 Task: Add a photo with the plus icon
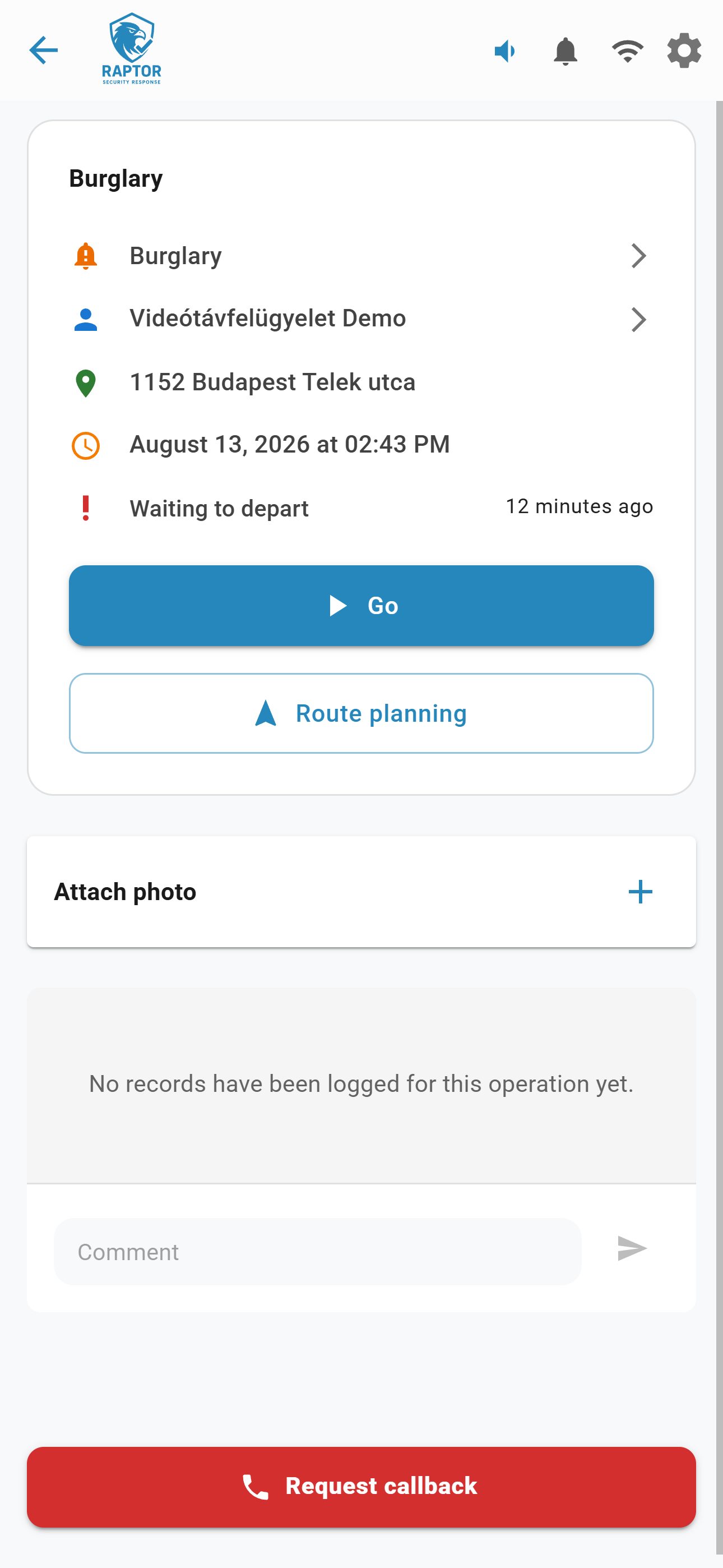640,892
